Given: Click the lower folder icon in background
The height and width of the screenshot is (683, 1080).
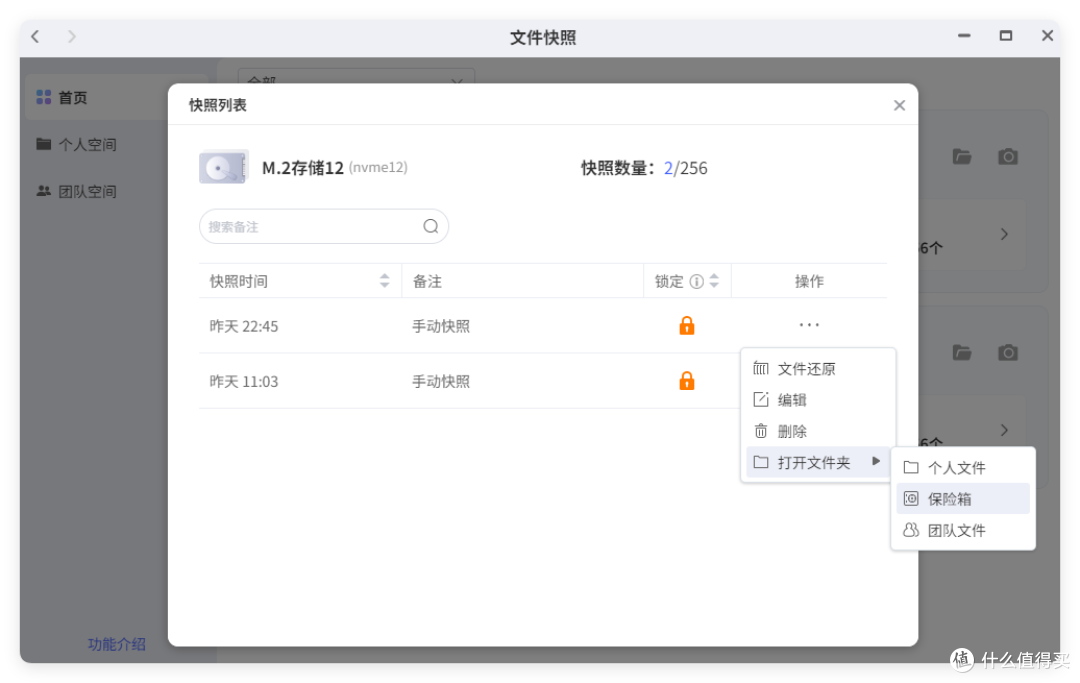Looking at the screenshot, I should (962, 353).
